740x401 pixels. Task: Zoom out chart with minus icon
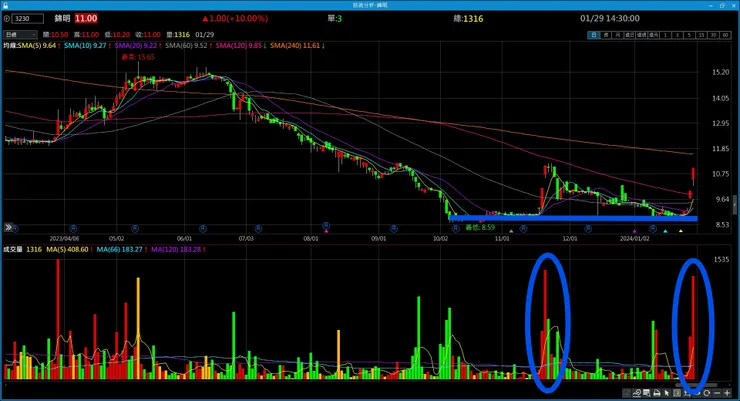click(717, 393)
